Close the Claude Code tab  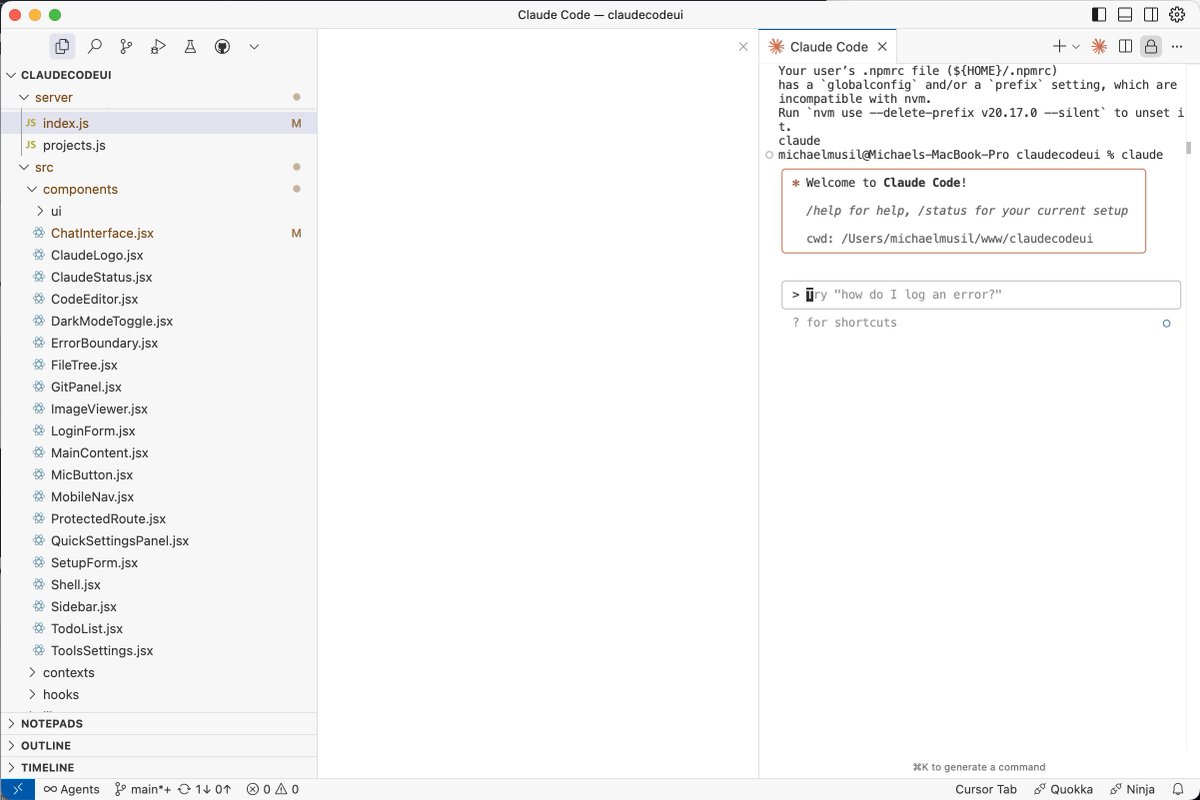pos(882,47)
